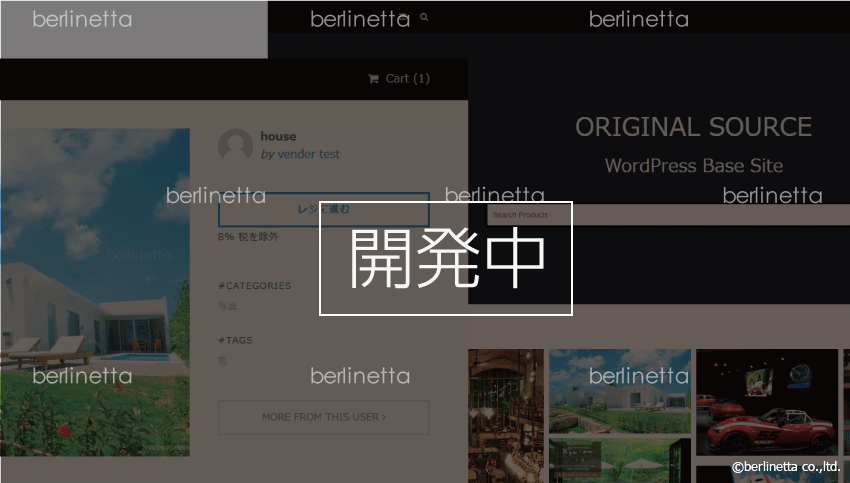Focus the Search Products input field
The width and height of the screenshot is (850, 483).
coord(668,215)
